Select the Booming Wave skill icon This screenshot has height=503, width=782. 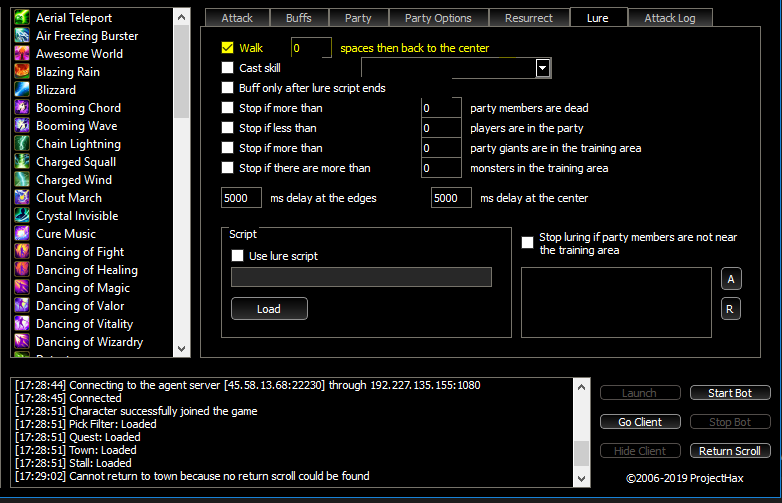[22, 126]
